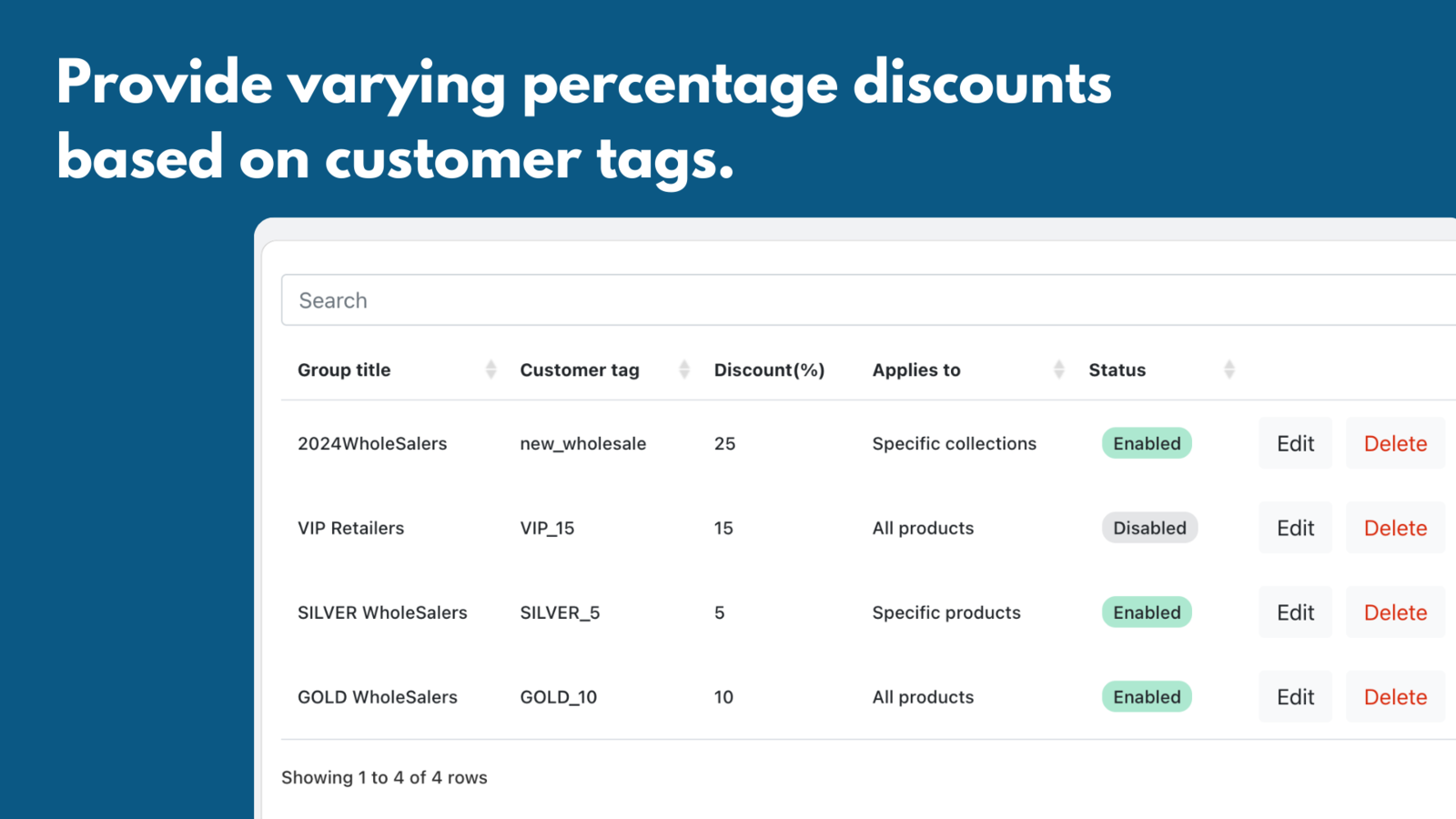1456x819 pixels.
Task: Edit the 2024WholeSalers group
Action: [1295, 443]
